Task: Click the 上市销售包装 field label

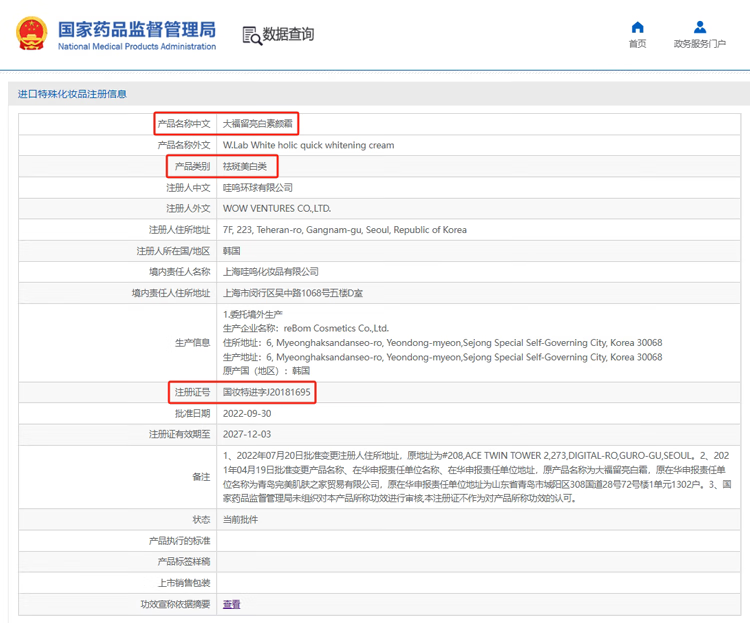Action: click(x=184, y=583)
